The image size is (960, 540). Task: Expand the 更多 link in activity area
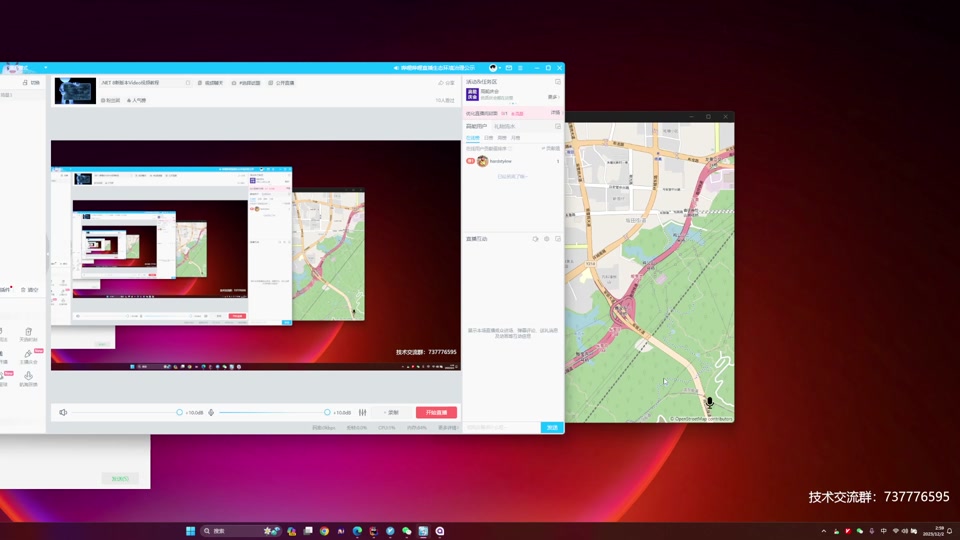pos(553,97)
